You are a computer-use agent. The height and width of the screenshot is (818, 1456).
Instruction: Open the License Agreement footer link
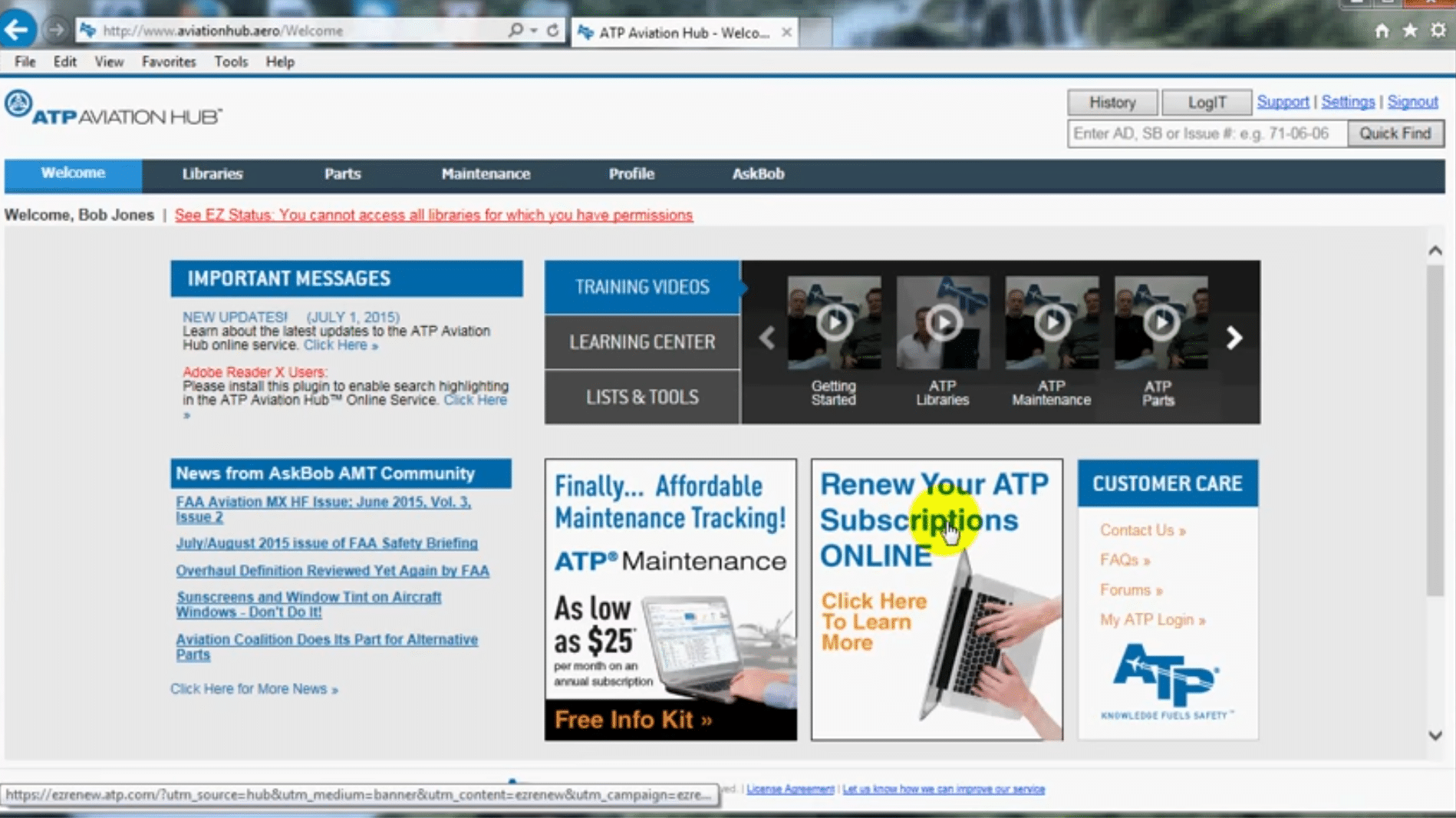tap(790, 789)
